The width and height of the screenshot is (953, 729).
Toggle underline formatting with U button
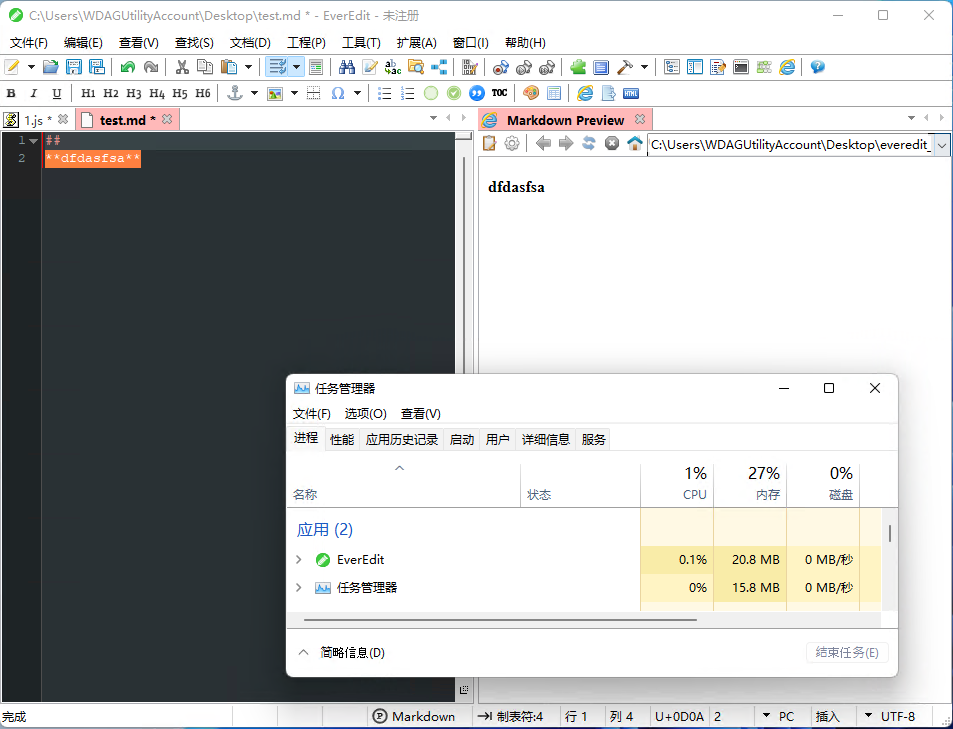point(57,93)
